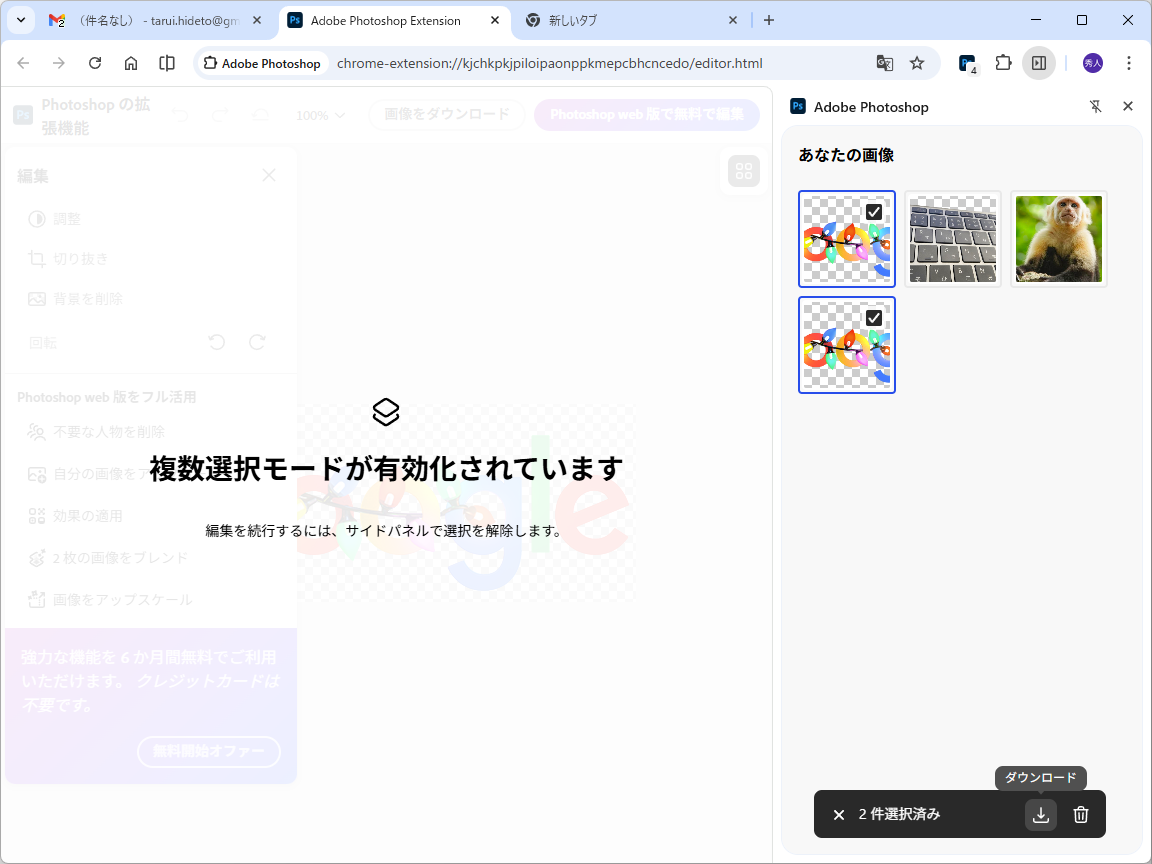Click the 無料開始オファー button

pos(208,752)
